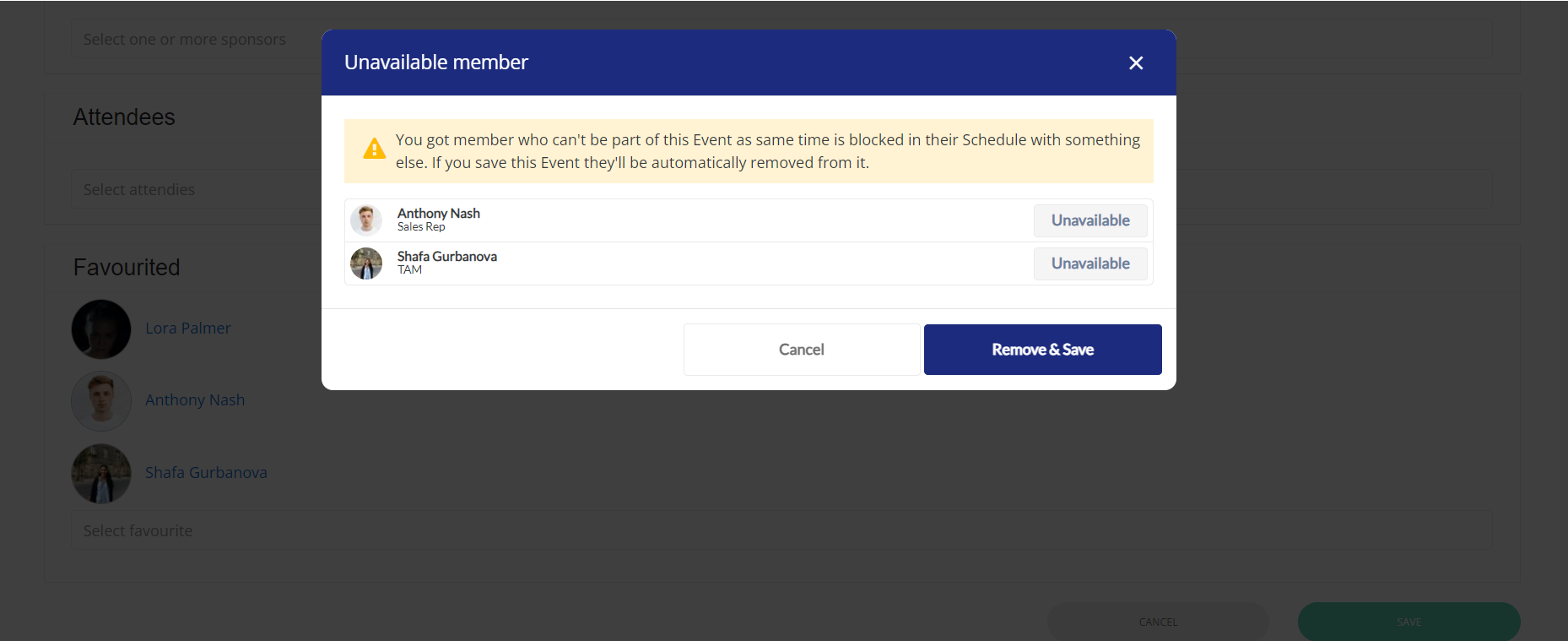Click Anthony Nash's avatar in the dialog

(x=366, y=220)
